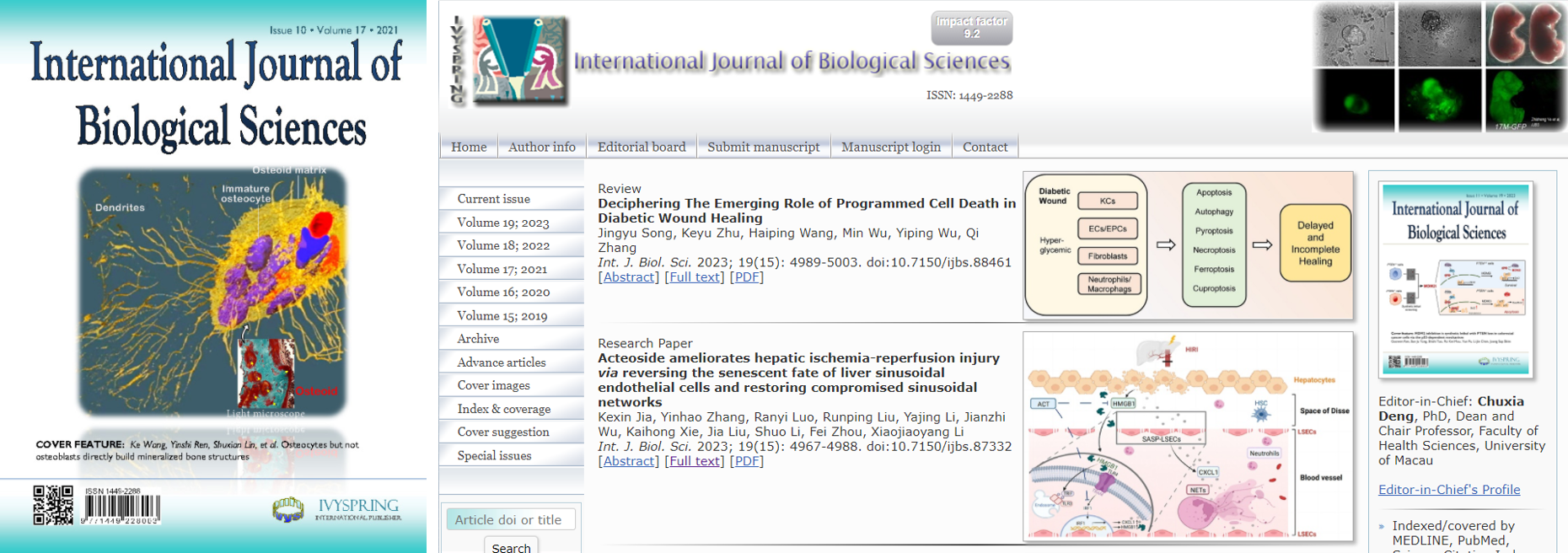Click the journal cover thumbnail in right sidebar
This screenshot has width=1568, height=553.
click(1456, 279)
